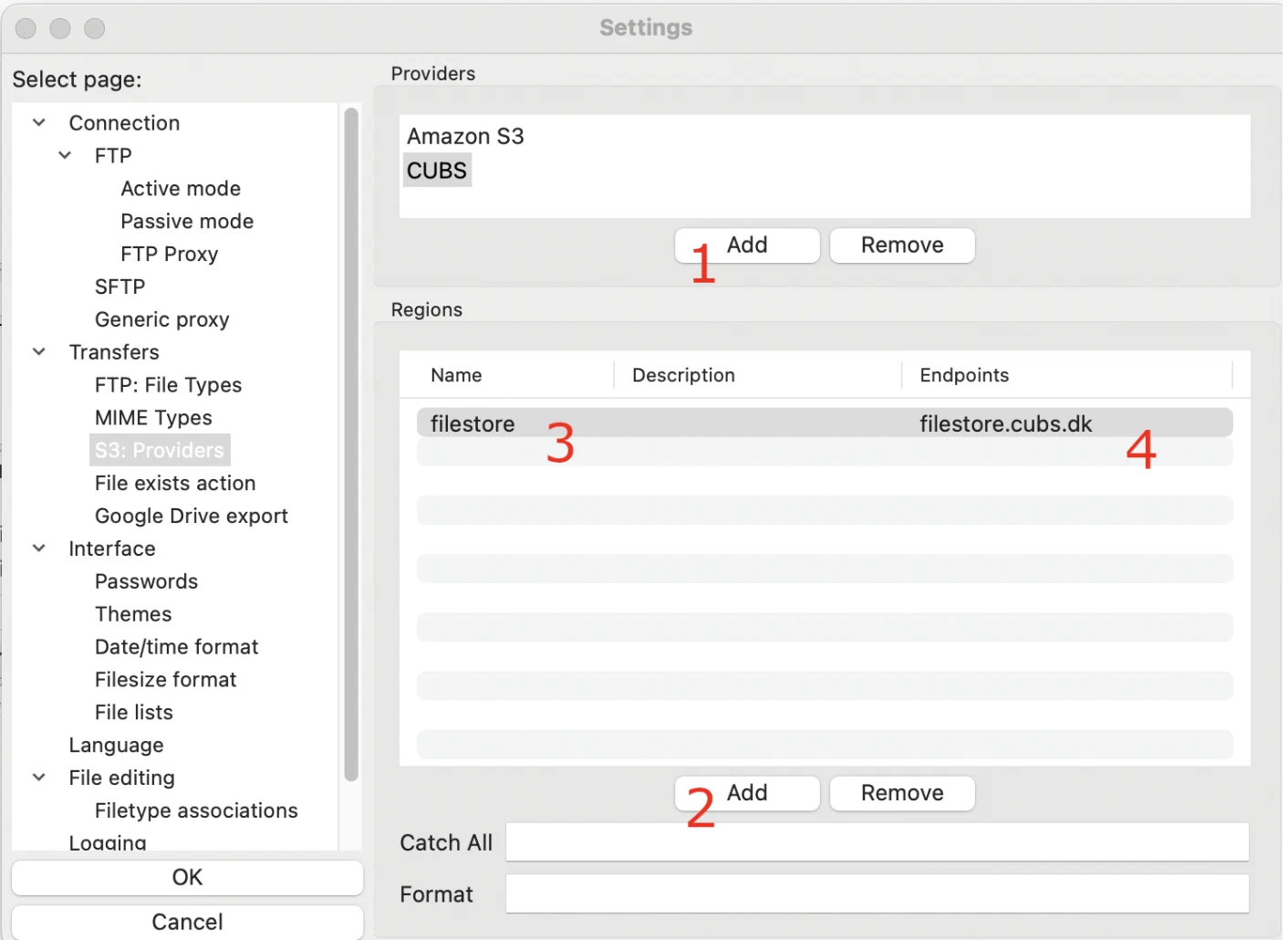Click Add button under Regions table
The image size is (1288, 940).
click(747, 793)
